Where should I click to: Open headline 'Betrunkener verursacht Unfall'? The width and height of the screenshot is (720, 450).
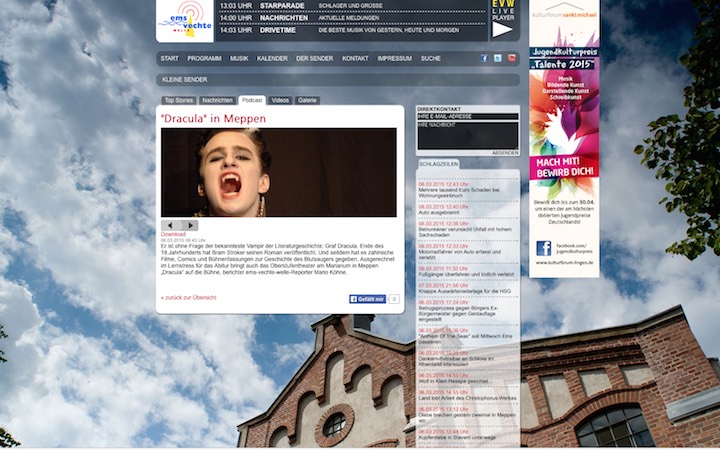pos(465,232)
